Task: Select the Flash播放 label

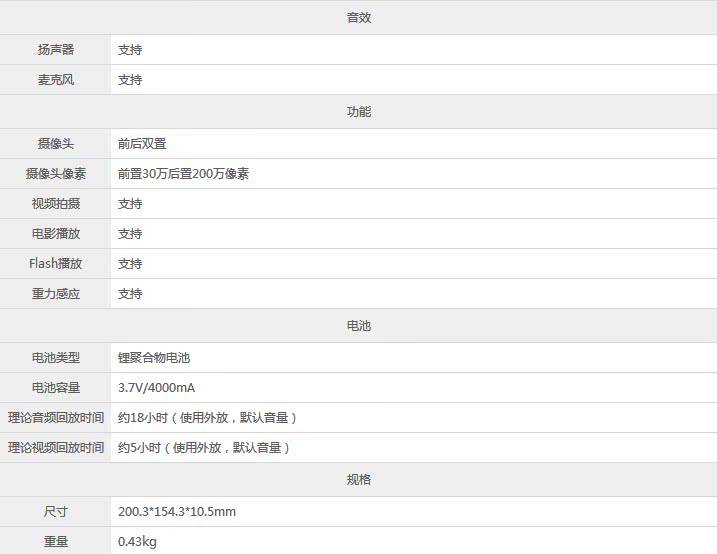Action: pyautogui.click(x=55, y=263)
